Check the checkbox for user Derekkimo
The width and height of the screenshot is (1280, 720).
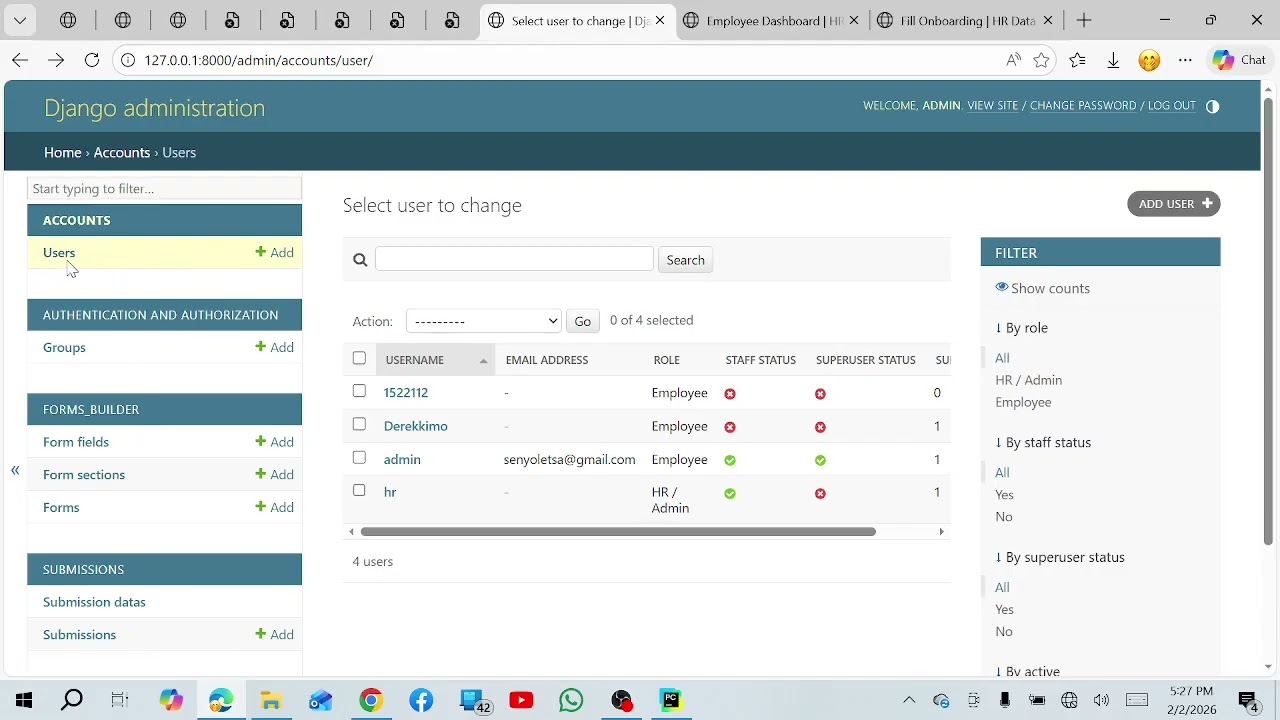click(359, 424)
